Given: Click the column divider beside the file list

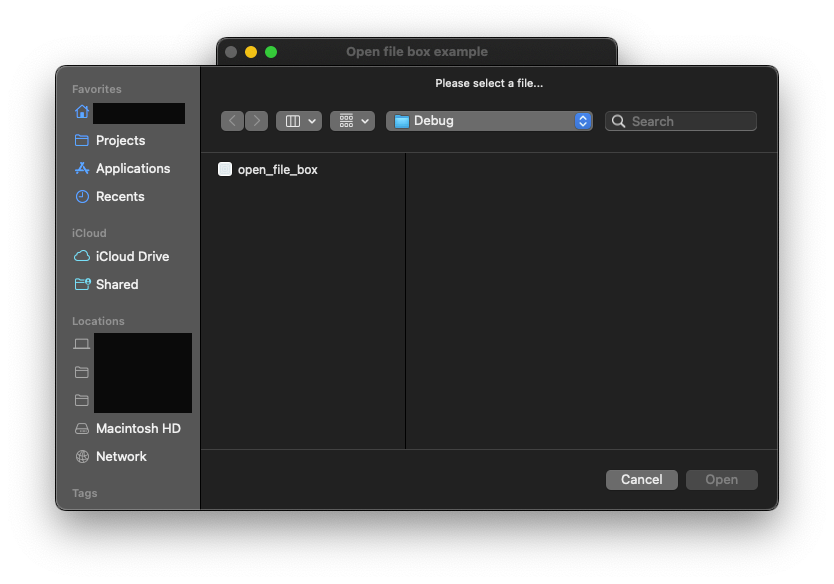Looking at the screenshot, I should click(x=405, y=300).
